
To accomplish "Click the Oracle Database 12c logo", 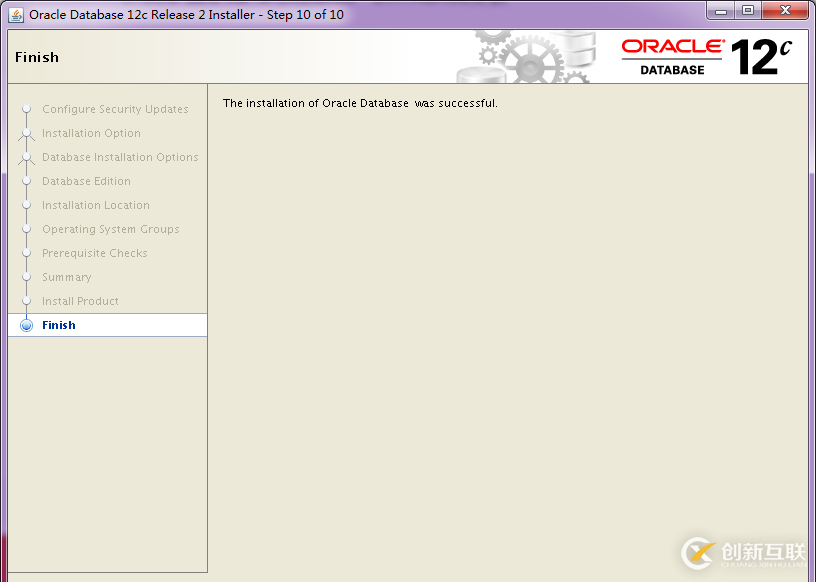I will point(707,57).
